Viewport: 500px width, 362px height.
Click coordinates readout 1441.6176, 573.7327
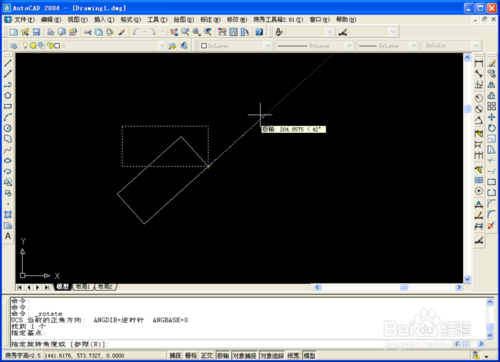(x=84, y=356)
